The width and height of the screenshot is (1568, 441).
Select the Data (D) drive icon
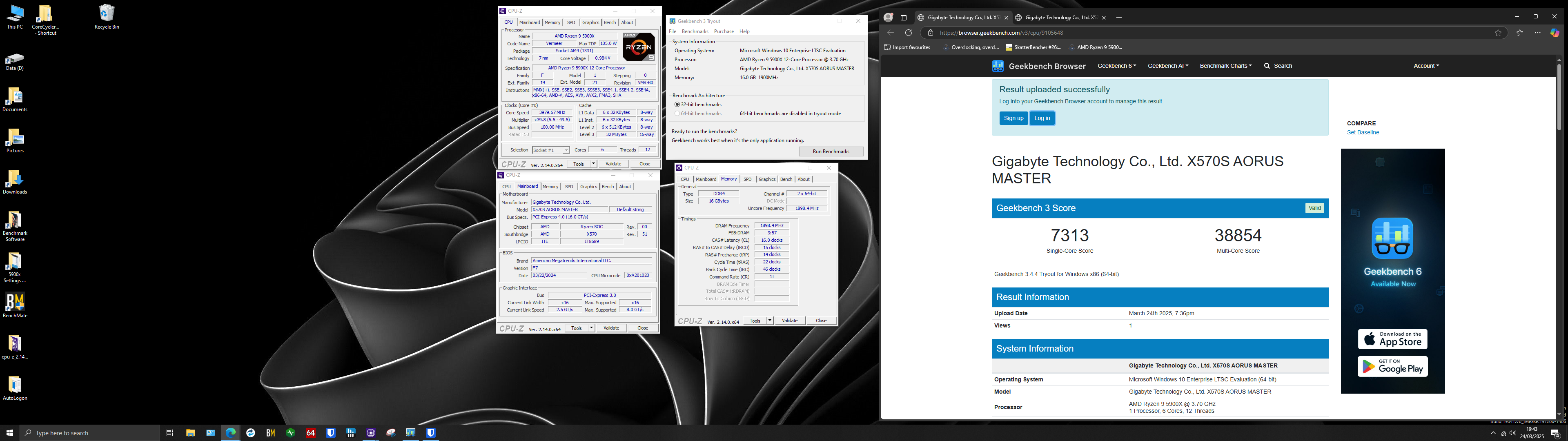tap(15, 62)
